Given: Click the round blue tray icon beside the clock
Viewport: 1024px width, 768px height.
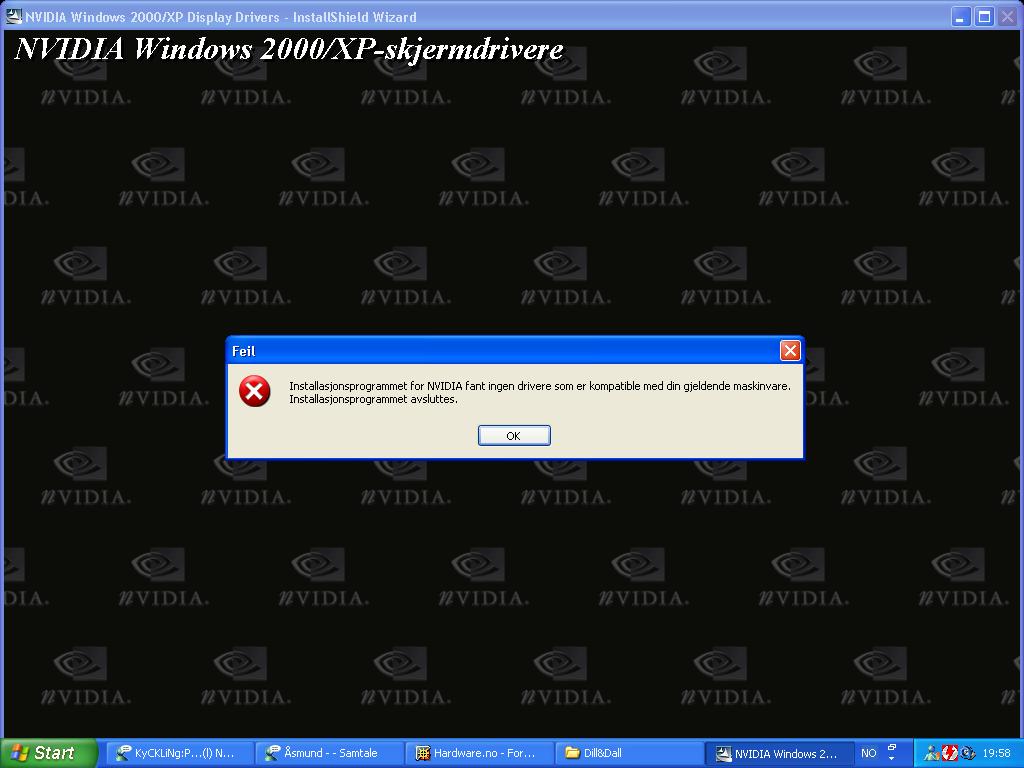Looking at the screenshot, I should 967,754.
